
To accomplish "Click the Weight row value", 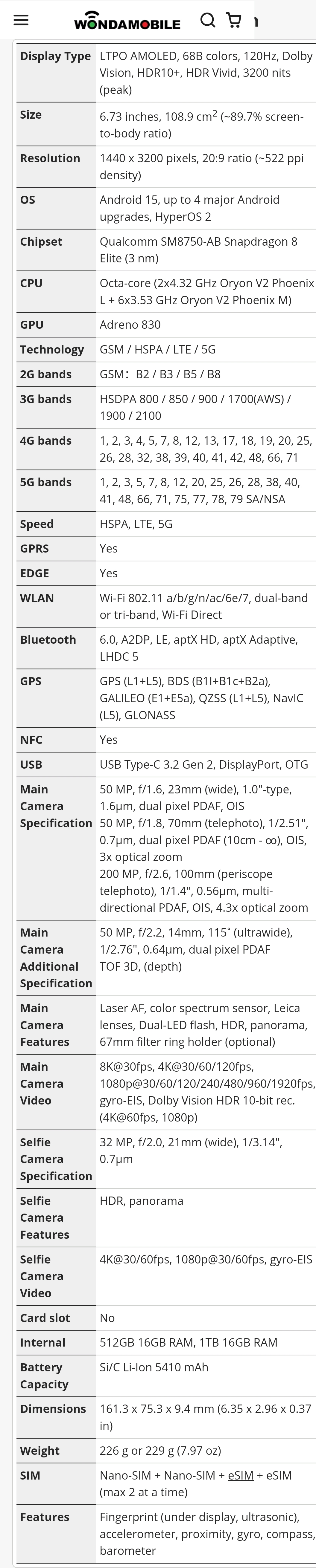I will 160,1451.
